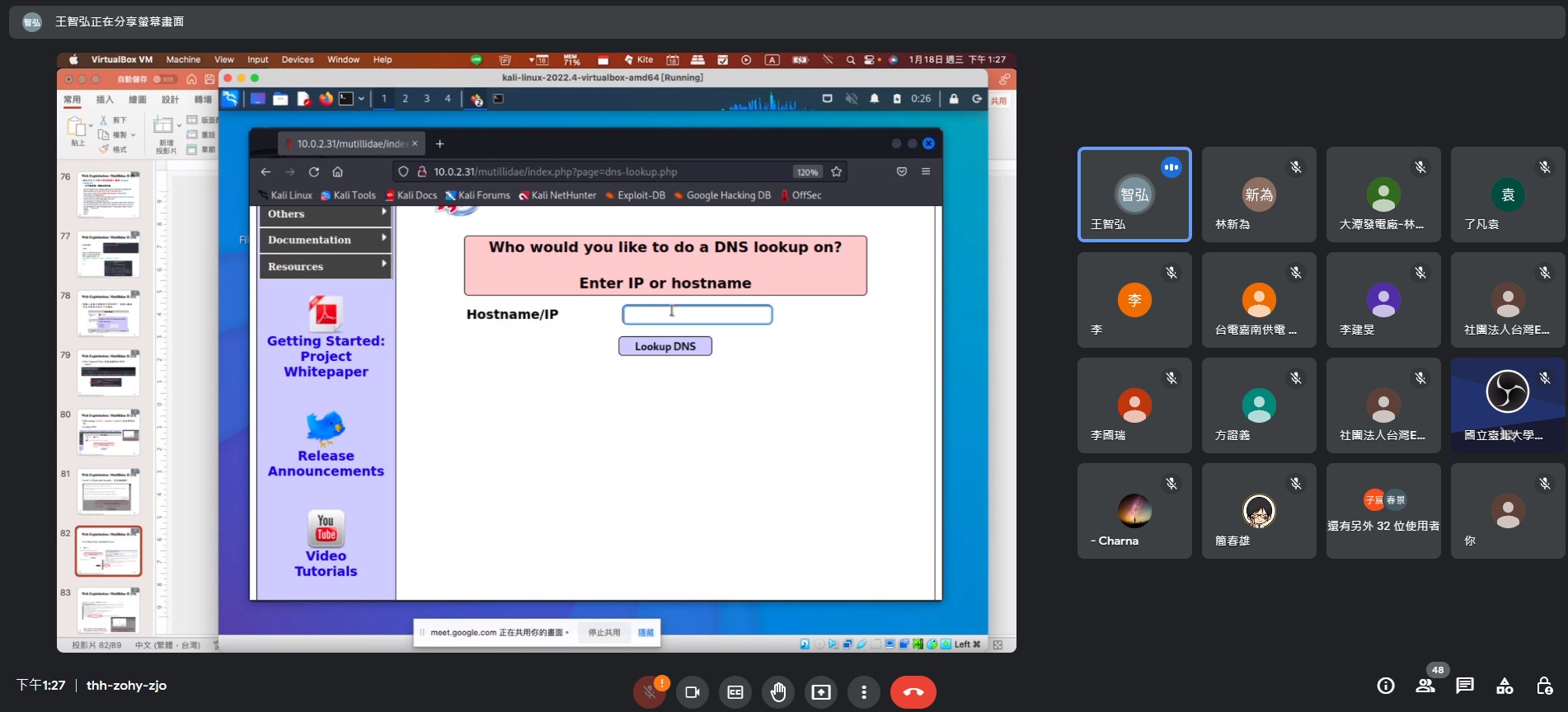Open terminal emulator in Kali panel
Viewport: 1568px width, 712px height.
point(346,99)
